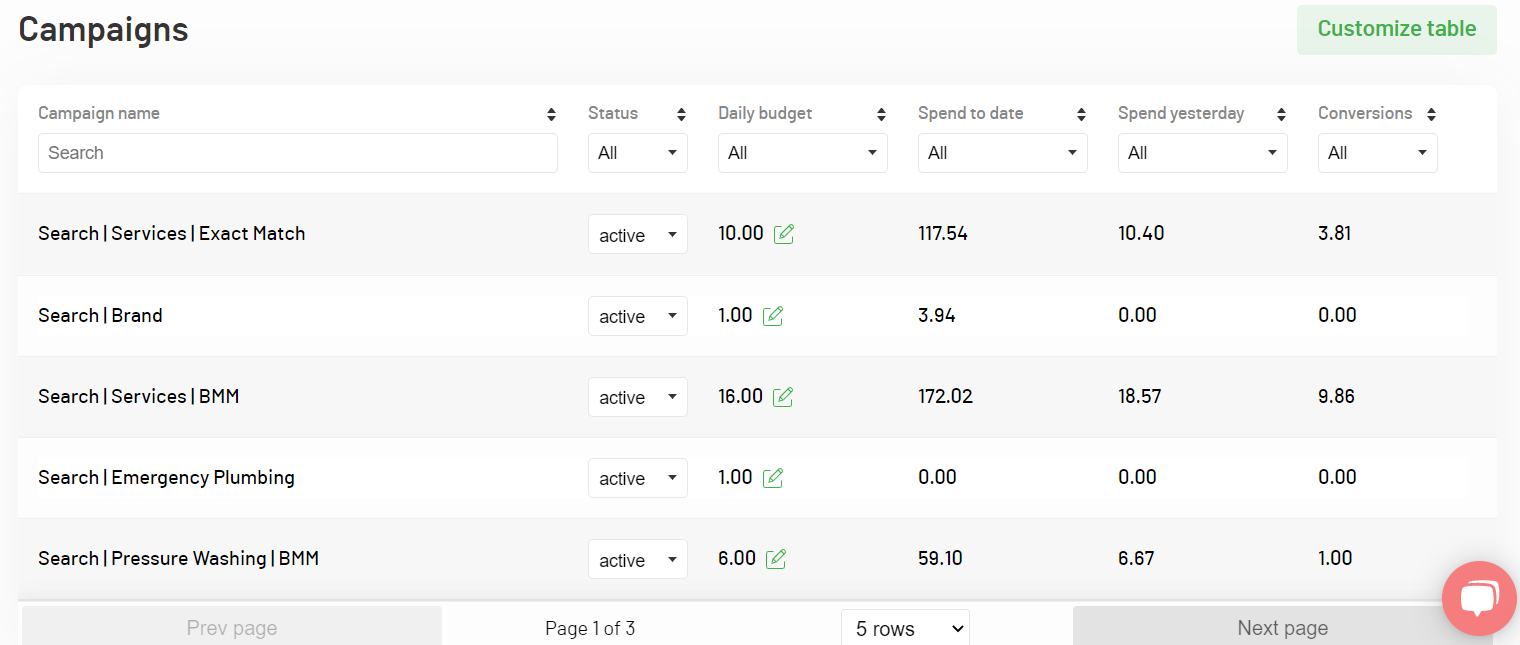Click the disabled Prev page control

click(231, 627)
